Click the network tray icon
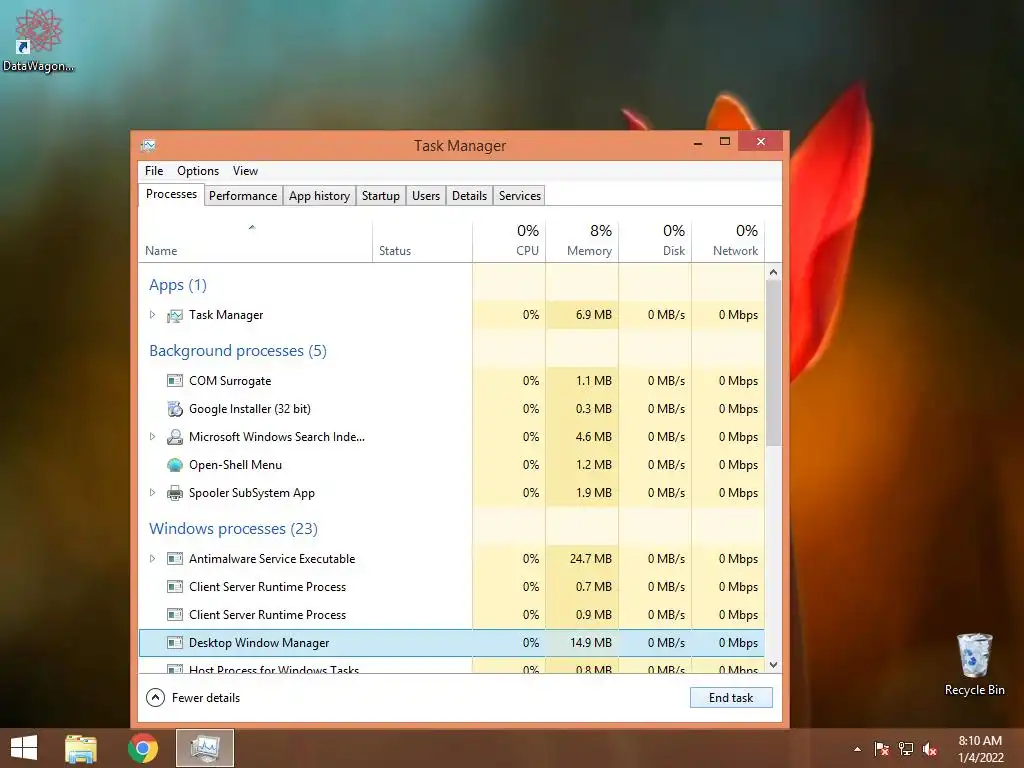Viewport: 1024px width, 768px height. [906, 749]
